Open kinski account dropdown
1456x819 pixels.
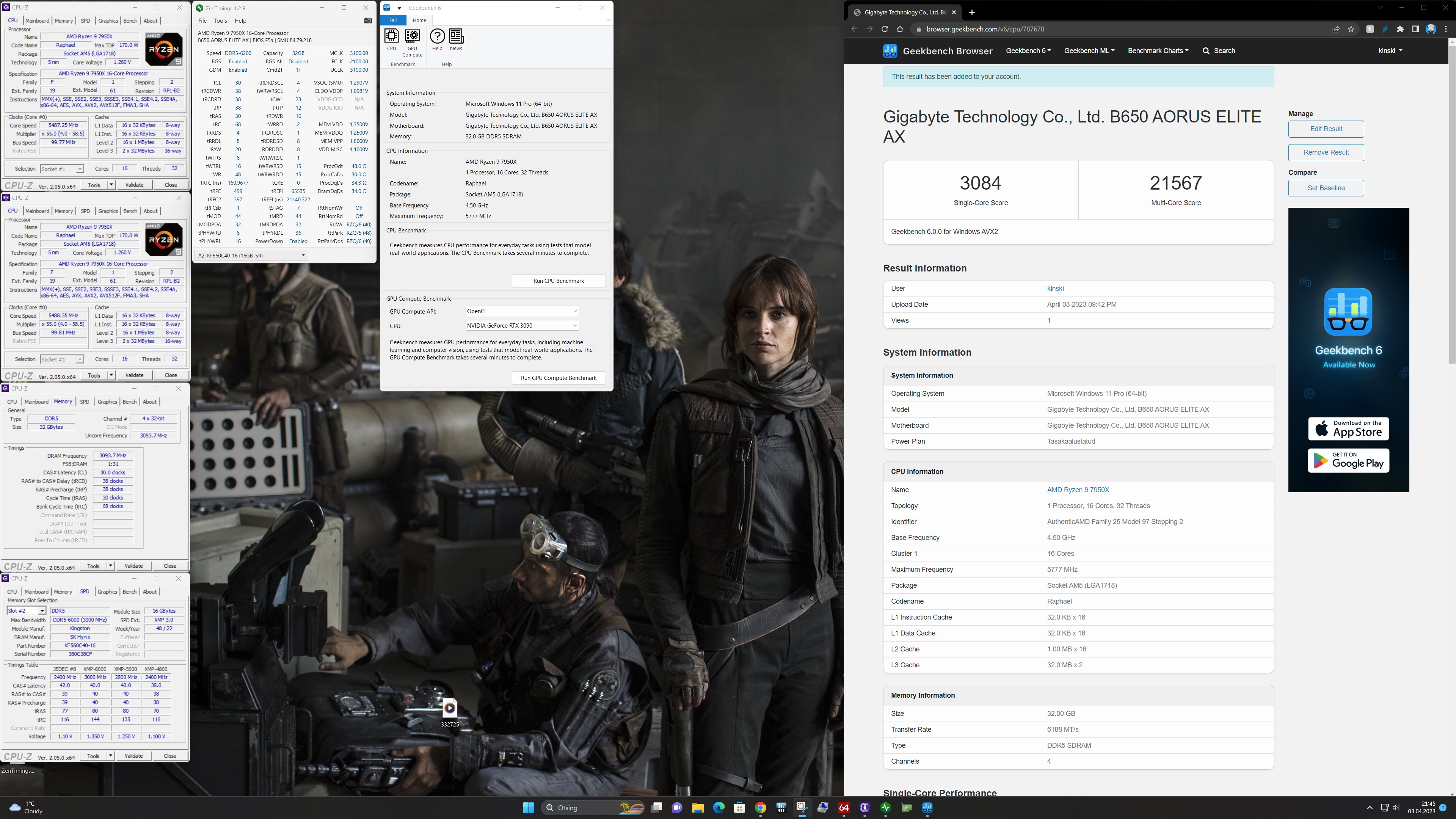(x=1390, y=51)
